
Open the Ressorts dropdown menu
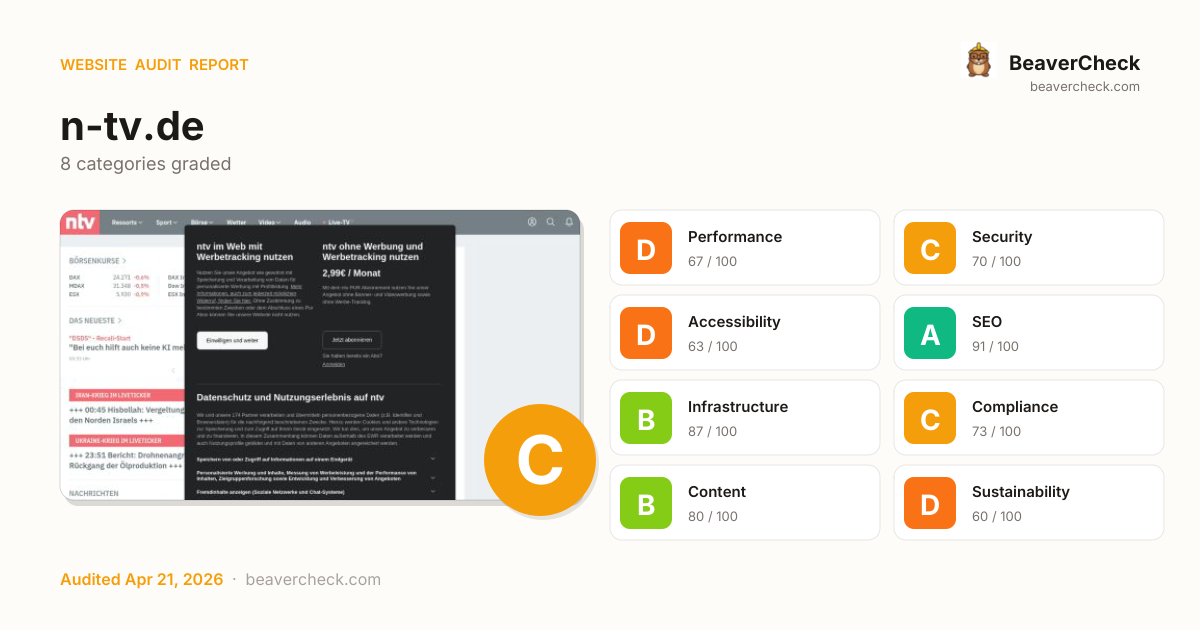[x=127, y=222]
